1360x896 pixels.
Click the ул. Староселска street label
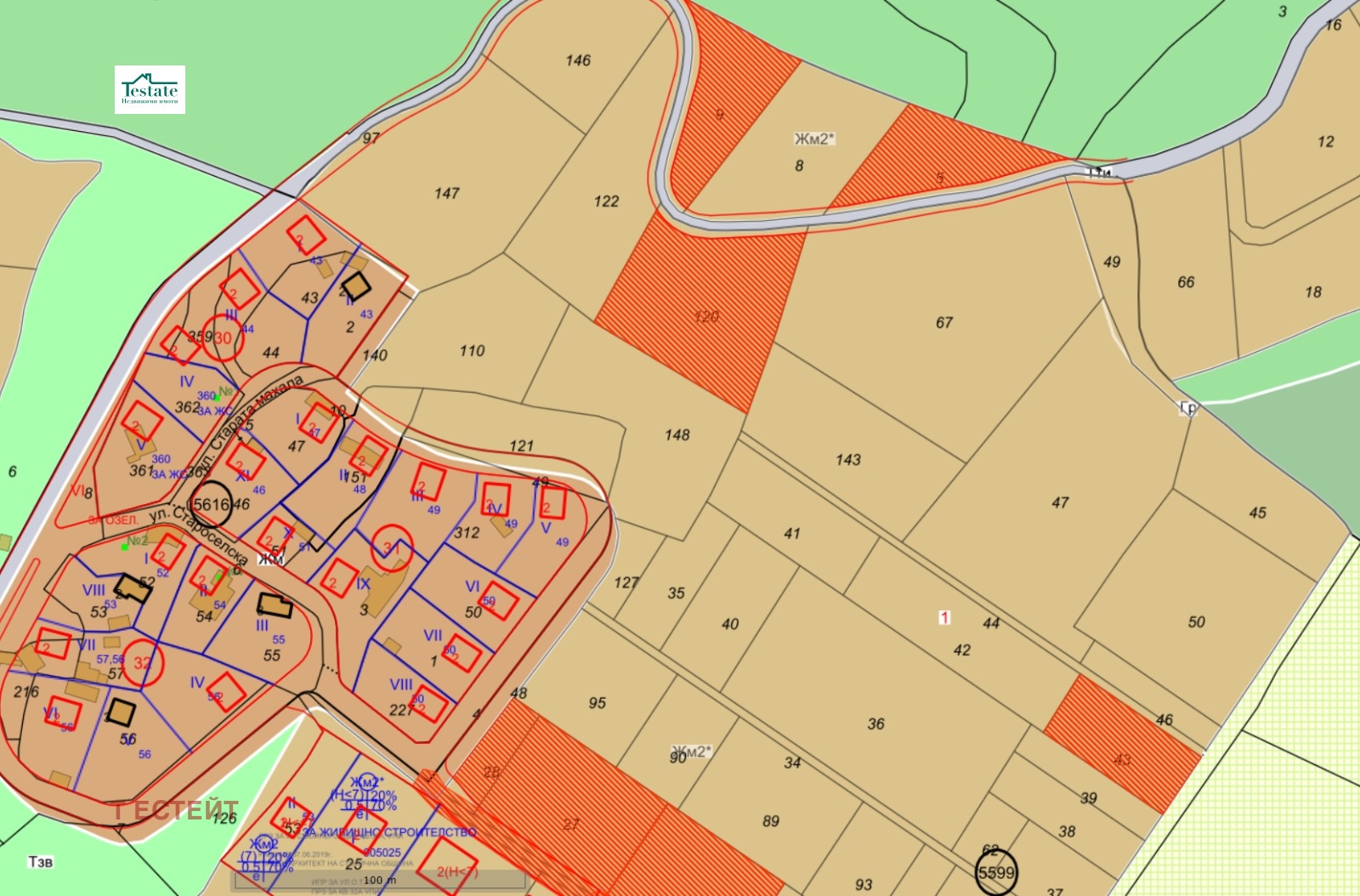pyautogui.click(x=199, y=534)
